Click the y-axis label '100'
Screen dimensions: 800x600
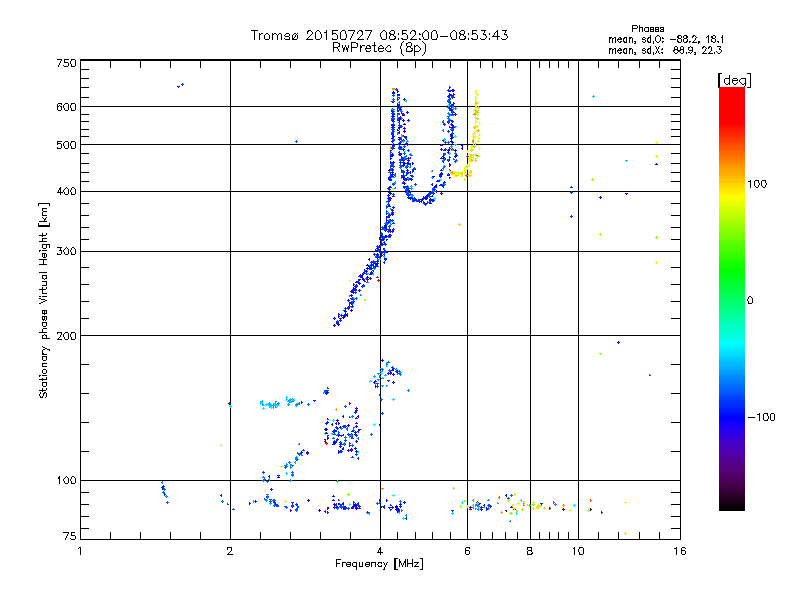(x=66, y=480)
